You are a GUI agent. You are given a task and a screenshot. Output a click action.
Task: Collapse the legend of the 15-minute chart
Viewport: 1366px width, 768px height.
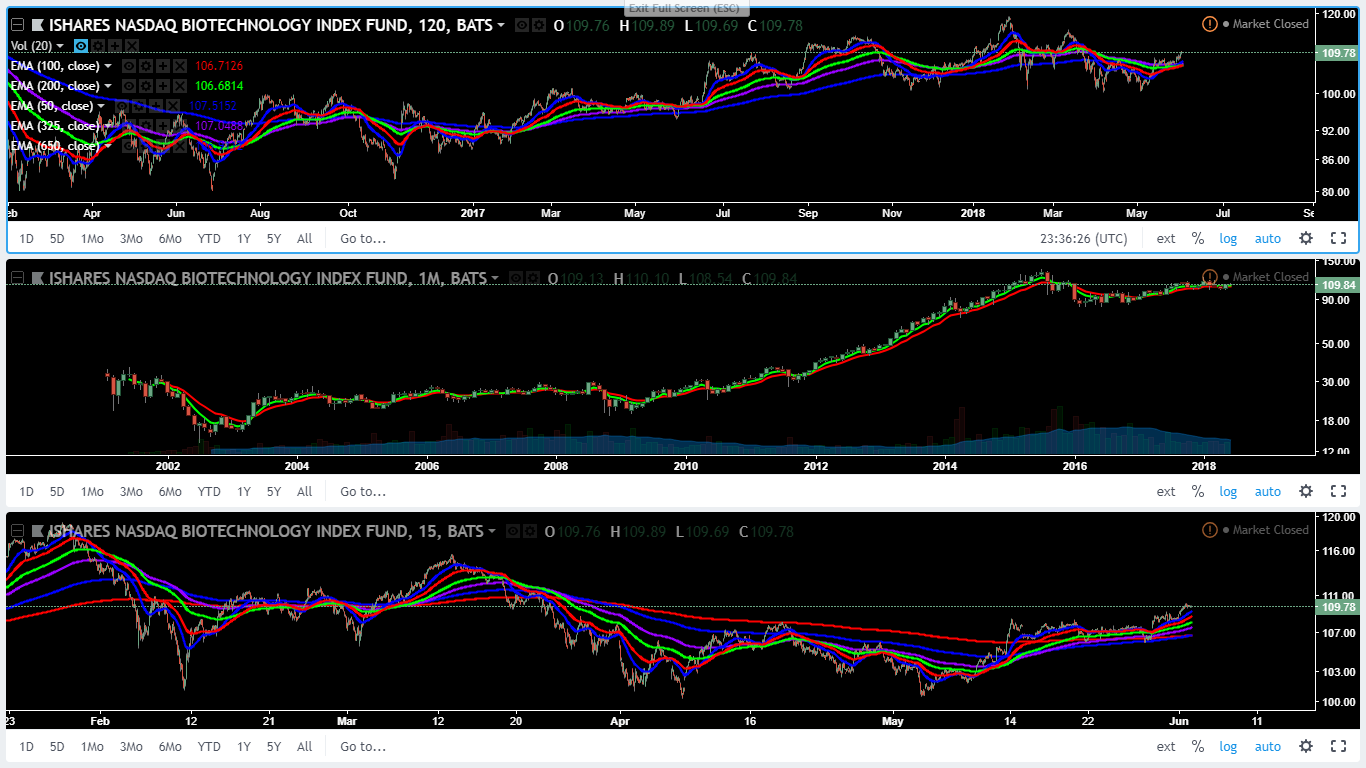click(x=16, y=532)
